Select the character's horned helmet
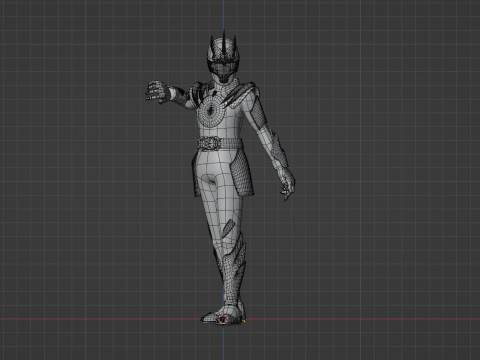The image size is (480, 360). (x=222, y=57)
